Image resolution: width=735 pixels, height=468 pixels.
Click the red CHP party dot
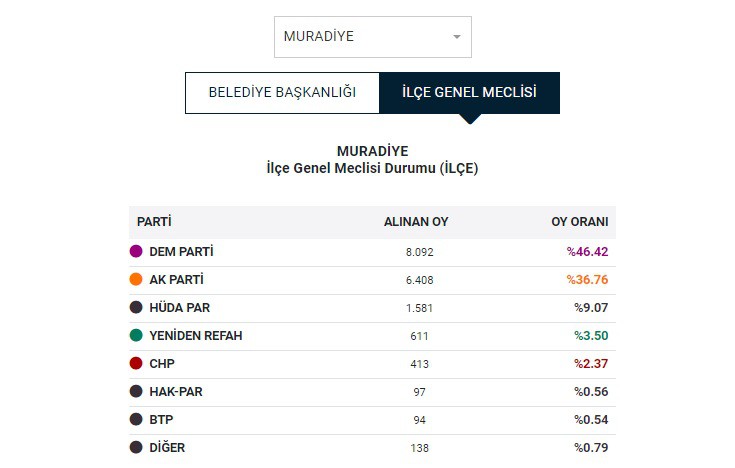136,363
